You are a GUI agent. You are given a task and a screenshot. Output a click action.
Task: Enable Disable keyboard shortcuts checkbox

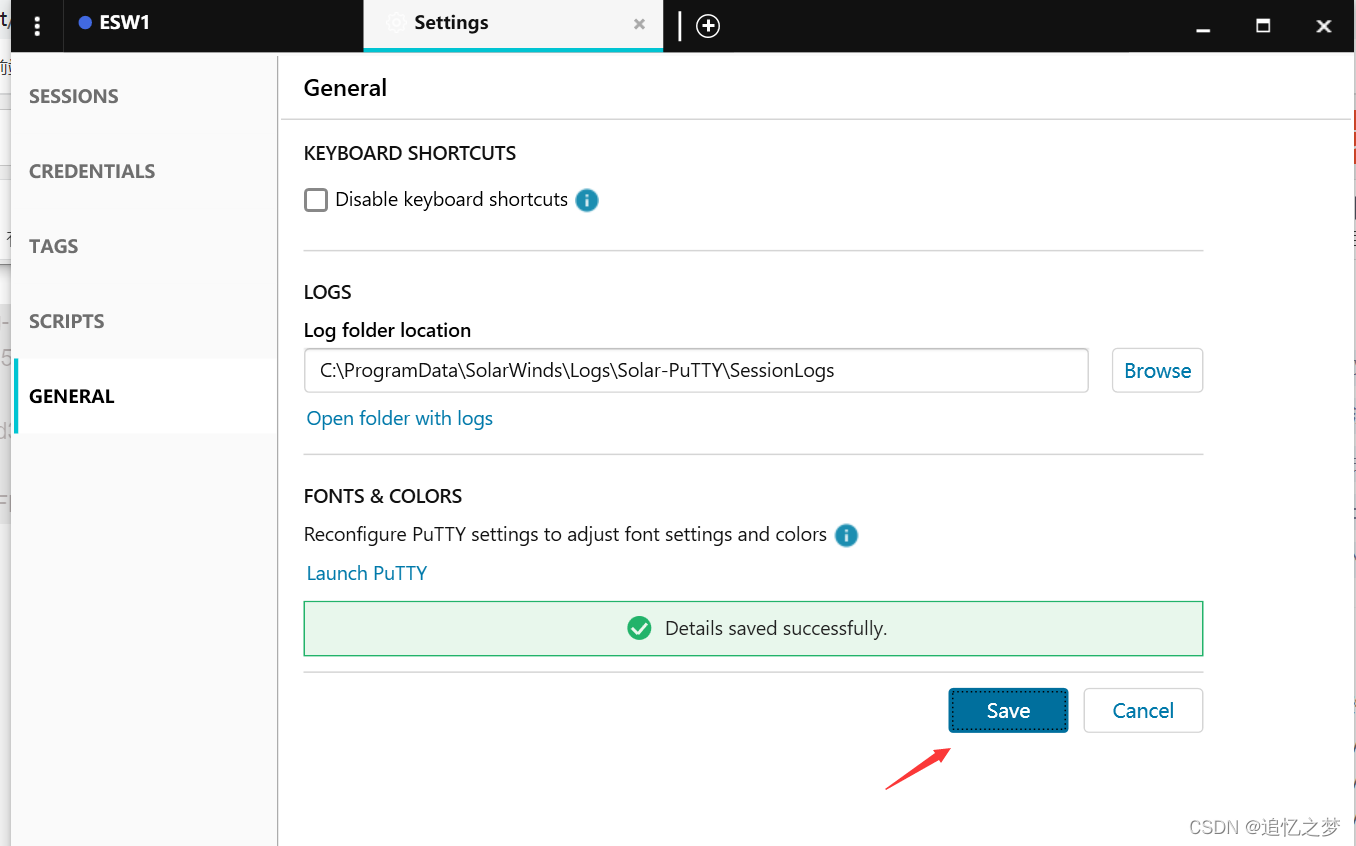[316, 200]
